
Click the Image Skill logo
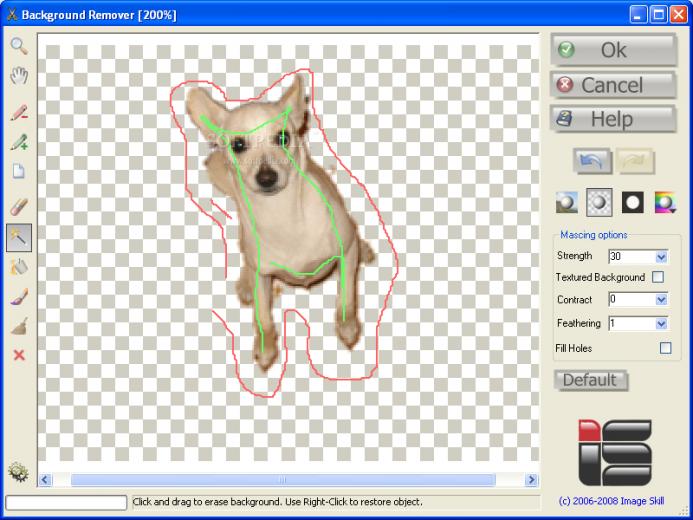(x=615, y=452)
